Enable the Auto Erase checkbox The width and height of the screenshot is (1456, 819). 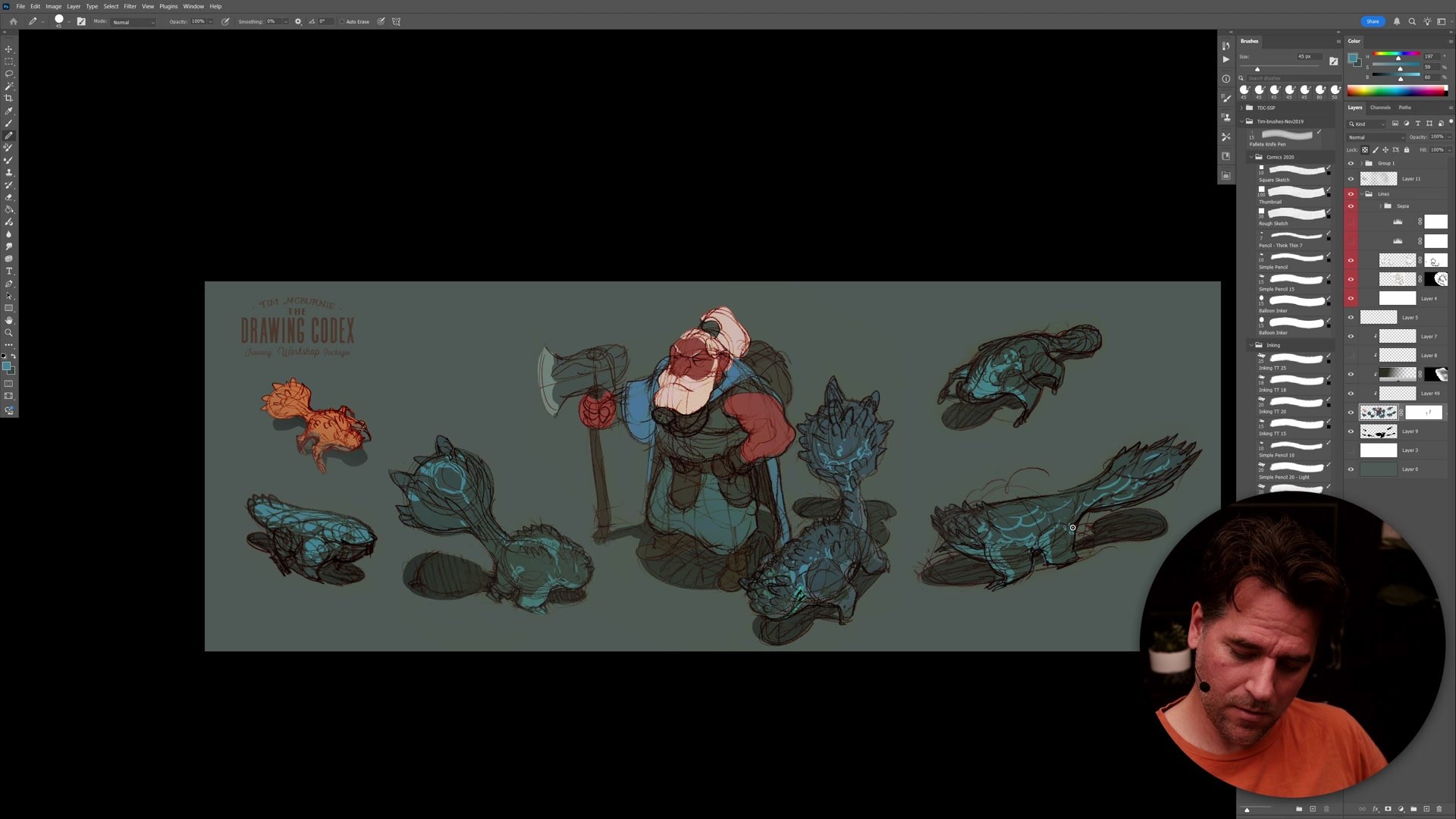tap(343, 21)
